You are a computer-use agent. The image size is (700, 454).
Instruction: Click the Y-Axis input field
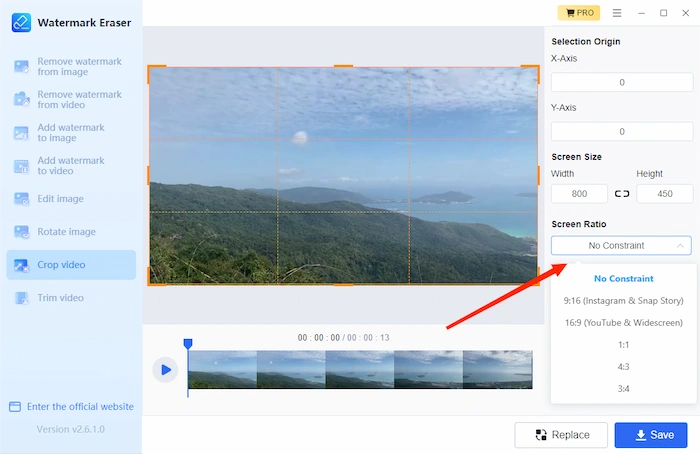622,132
